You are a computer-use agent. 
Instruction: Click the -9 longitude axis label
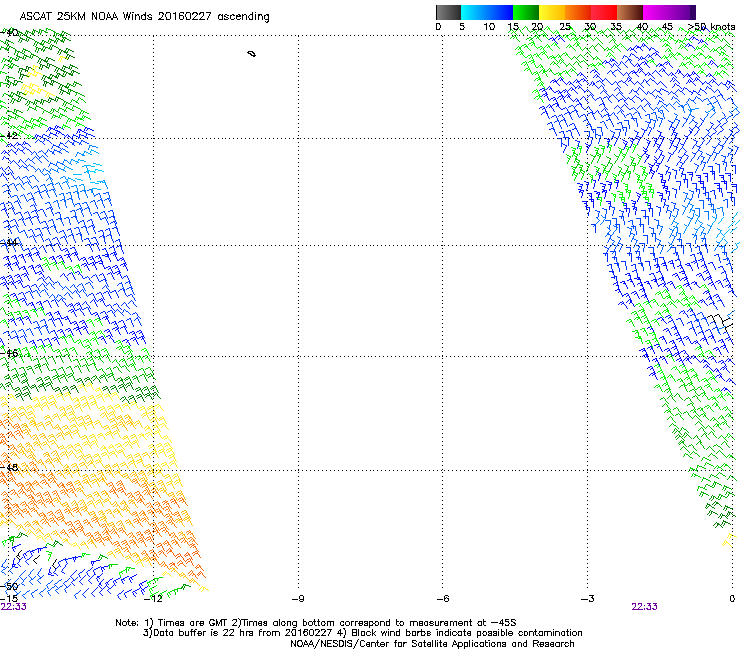pos(298,599)
